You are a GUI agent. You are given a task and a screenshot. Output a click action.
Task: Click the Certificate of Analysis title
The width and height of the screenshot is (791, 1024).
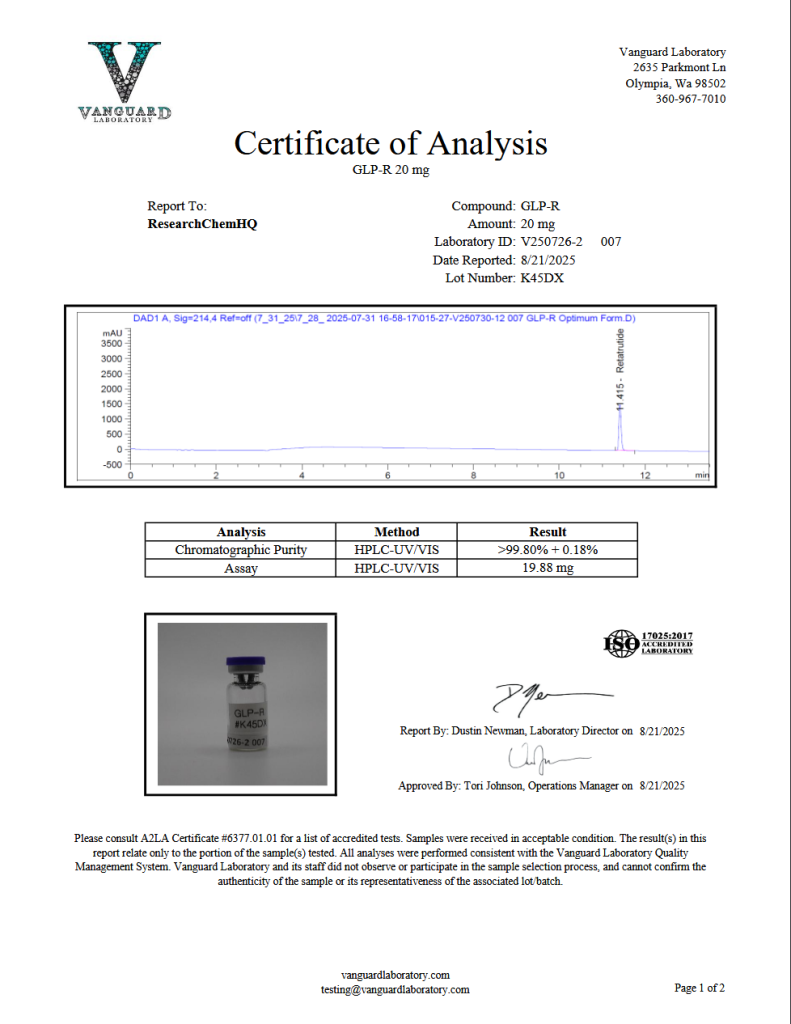coord(390,143)
